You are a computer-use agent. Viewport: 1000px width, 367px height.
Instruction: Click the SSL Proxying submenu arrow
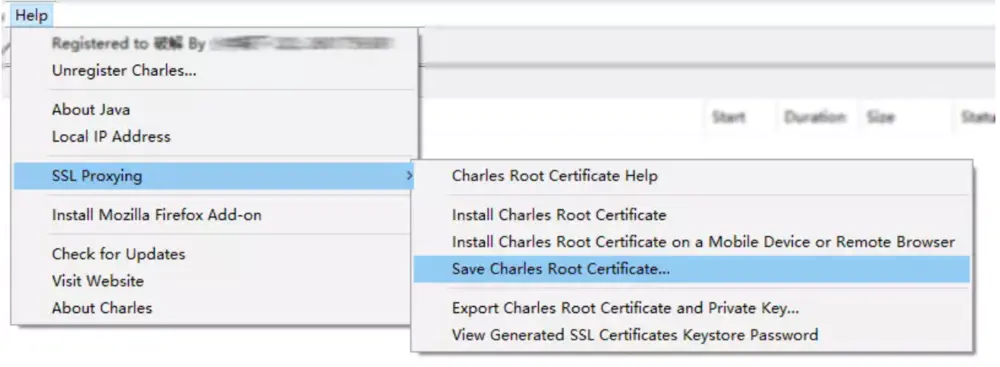(409, 176)
